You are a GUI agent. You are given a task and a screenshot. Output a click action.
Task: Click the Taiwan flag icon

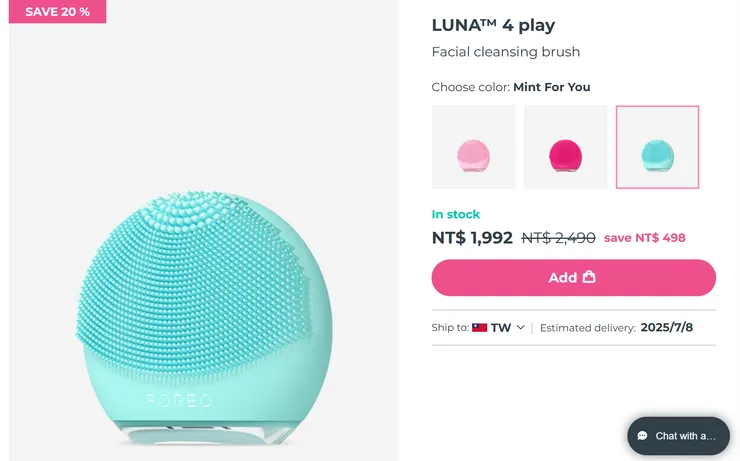tap(480, 327)
